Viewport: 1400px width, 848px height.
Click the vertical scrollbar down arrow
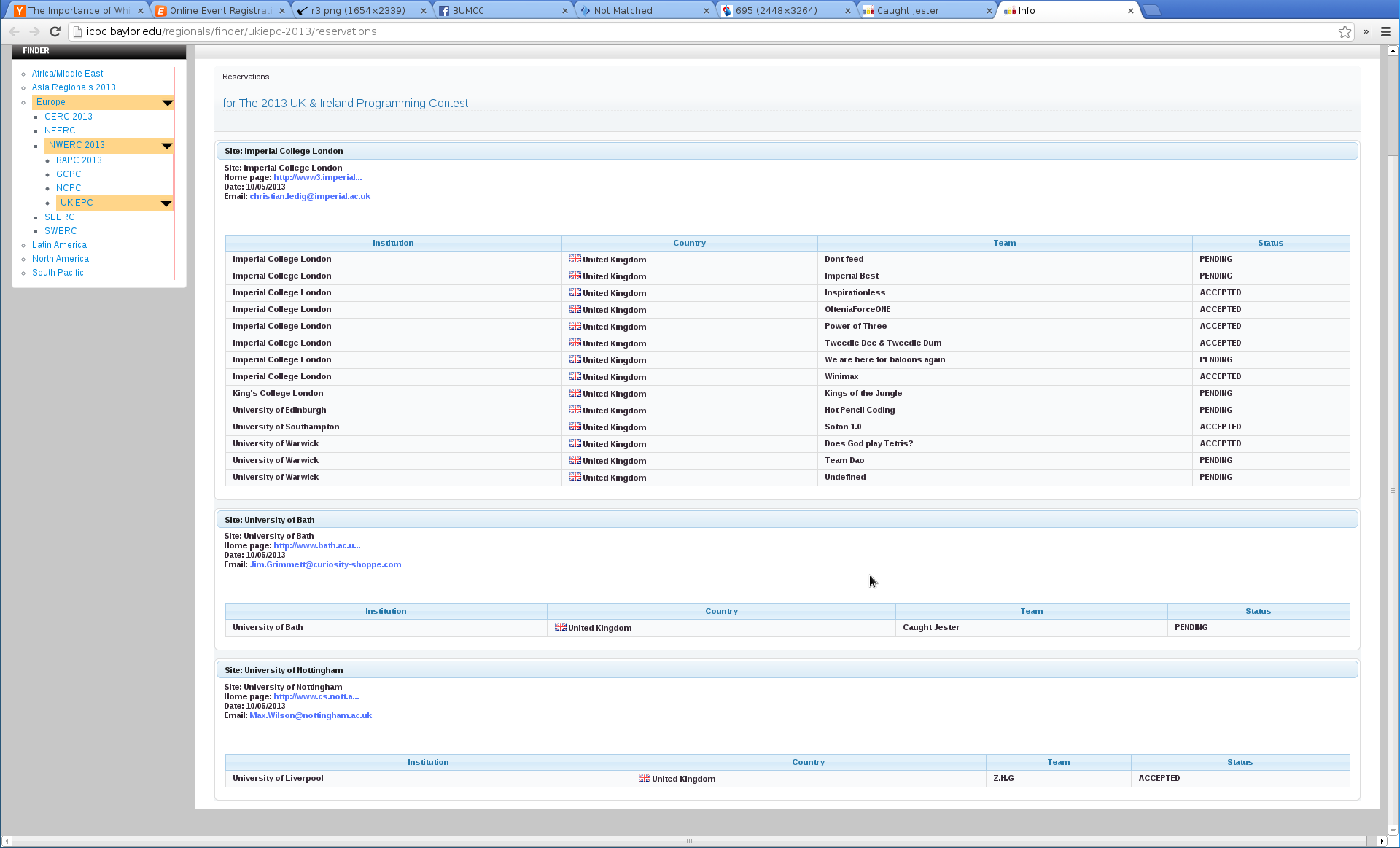coord(1392,830)
